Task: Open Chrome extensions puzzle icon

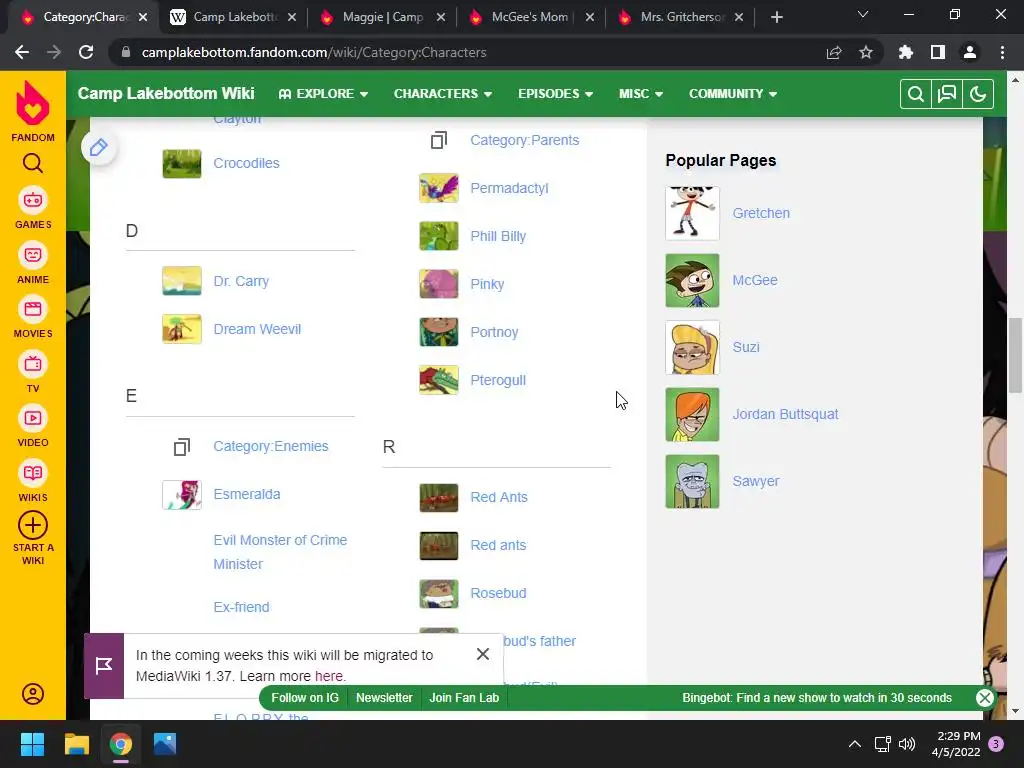Action: 906,52
